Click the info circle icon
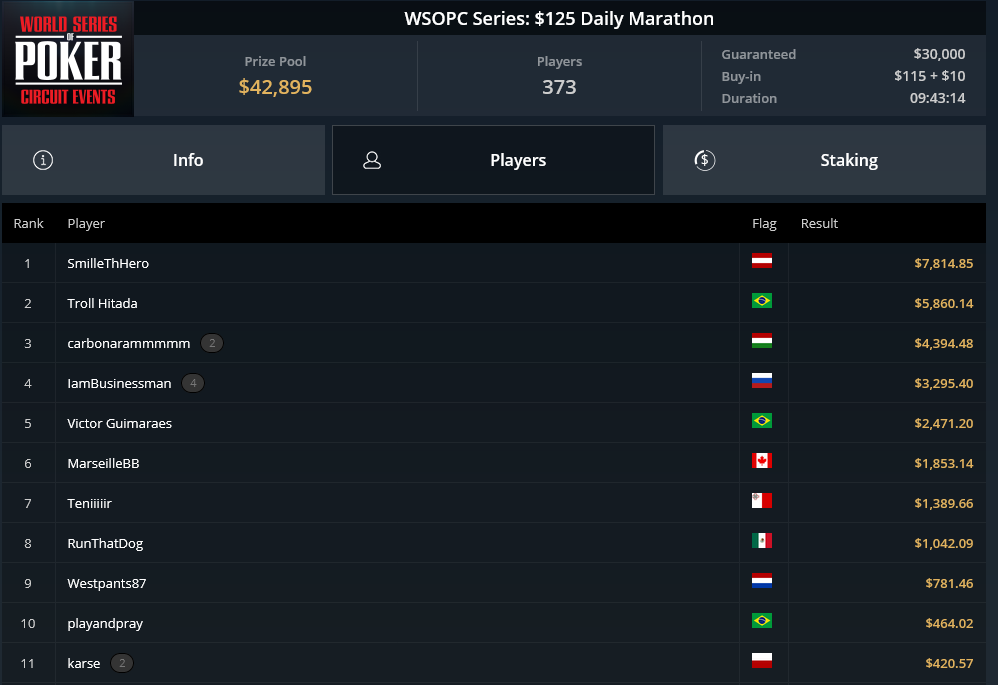 point(43,160)
